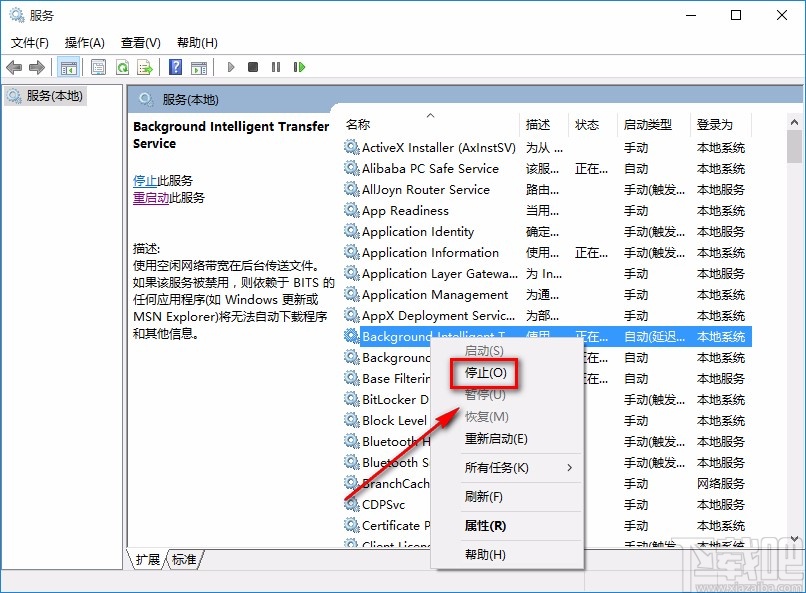Click the Stop Service square icon
806x593 pixels.
coord(253,67)
